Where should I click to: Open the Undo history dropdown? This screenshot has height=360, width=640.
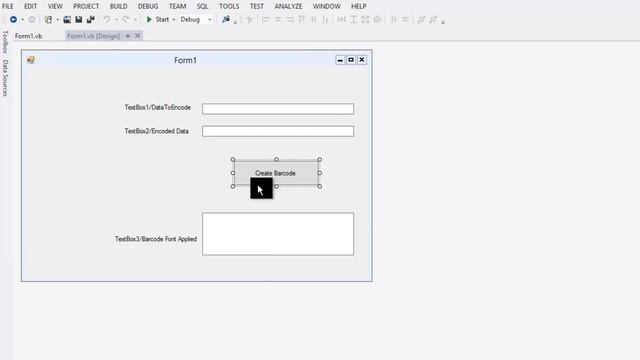tap(116, 20)
